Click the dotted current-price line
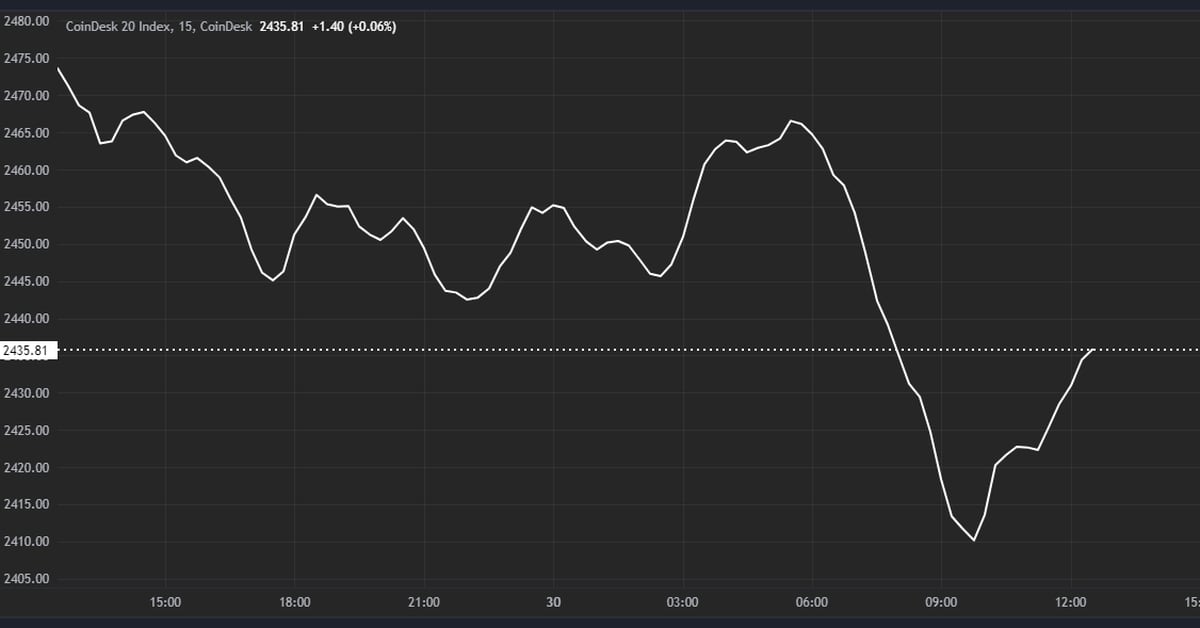 [x=600, y=349]
